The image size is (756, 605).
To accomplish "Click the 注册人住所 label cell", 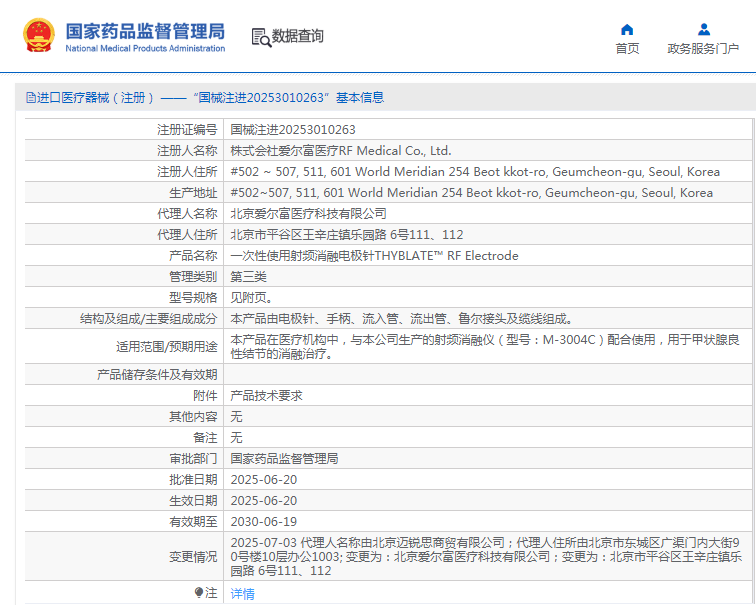I will click(124, 171).
